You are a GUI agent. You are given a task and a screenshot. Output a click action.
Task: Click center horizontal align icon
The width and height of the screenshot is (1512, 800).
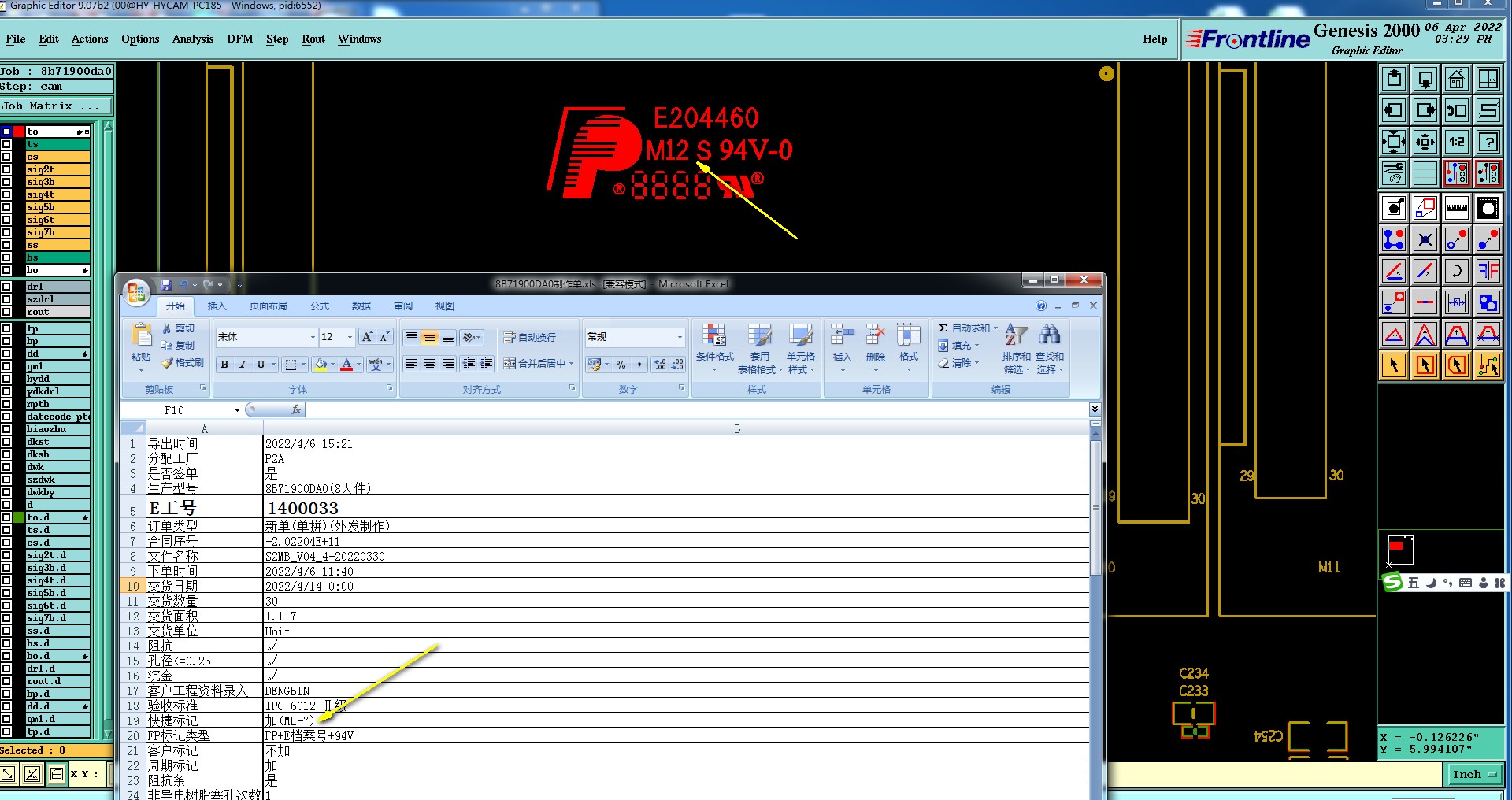click(x=430, y=364)
